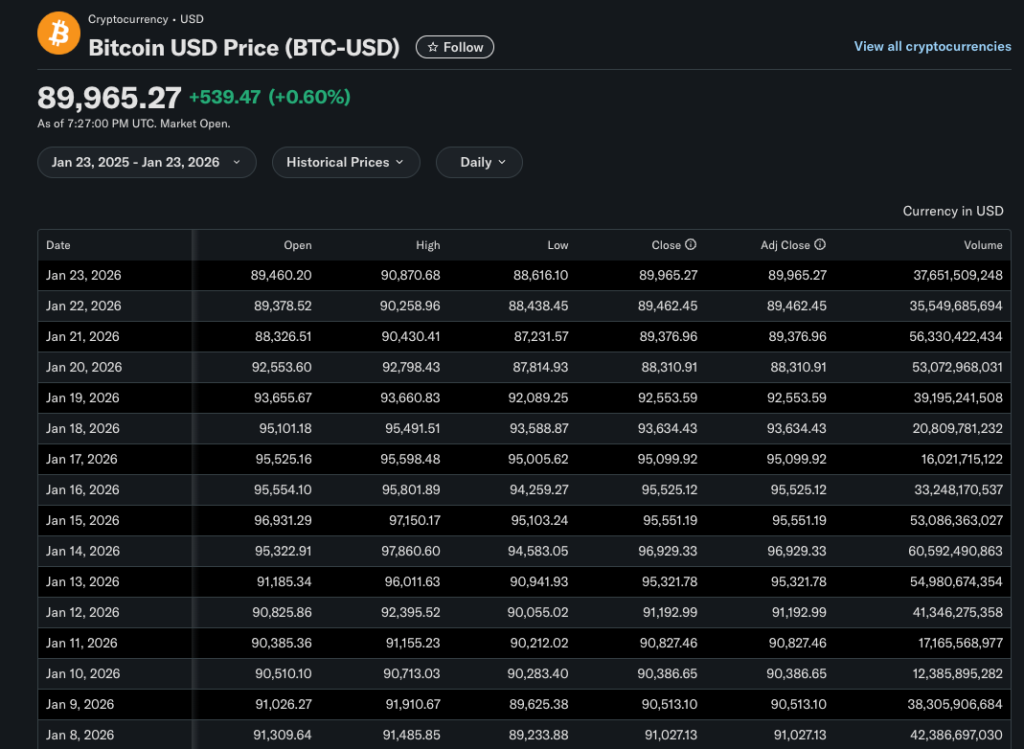Image resolution: width=1024 pixels, height=749 pixels.
Task: Click the 89,965.27 current price
Action: (110, 98)
